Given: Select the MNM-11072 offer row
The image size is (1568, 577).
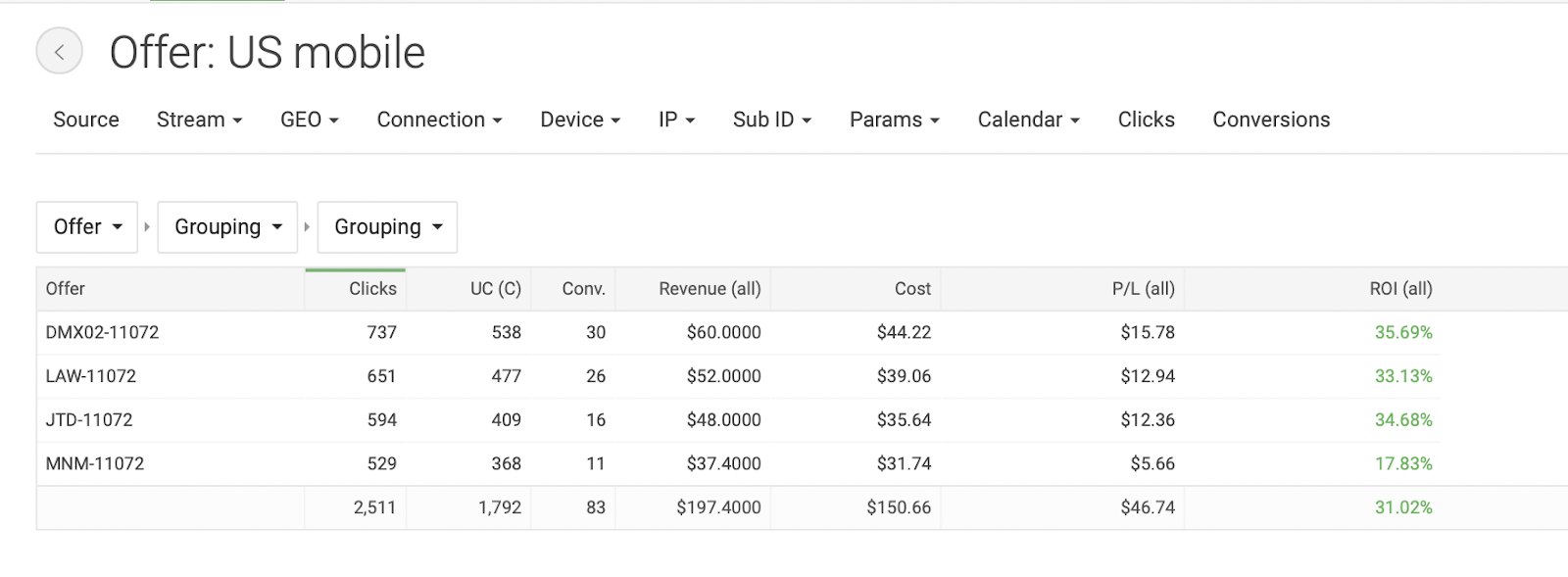Looking at the screenshot, I should (802, 463).
